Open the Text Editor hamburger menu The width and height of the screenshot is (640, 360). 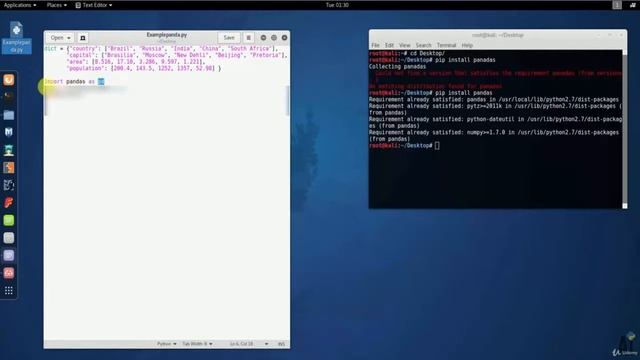[249, 38]
